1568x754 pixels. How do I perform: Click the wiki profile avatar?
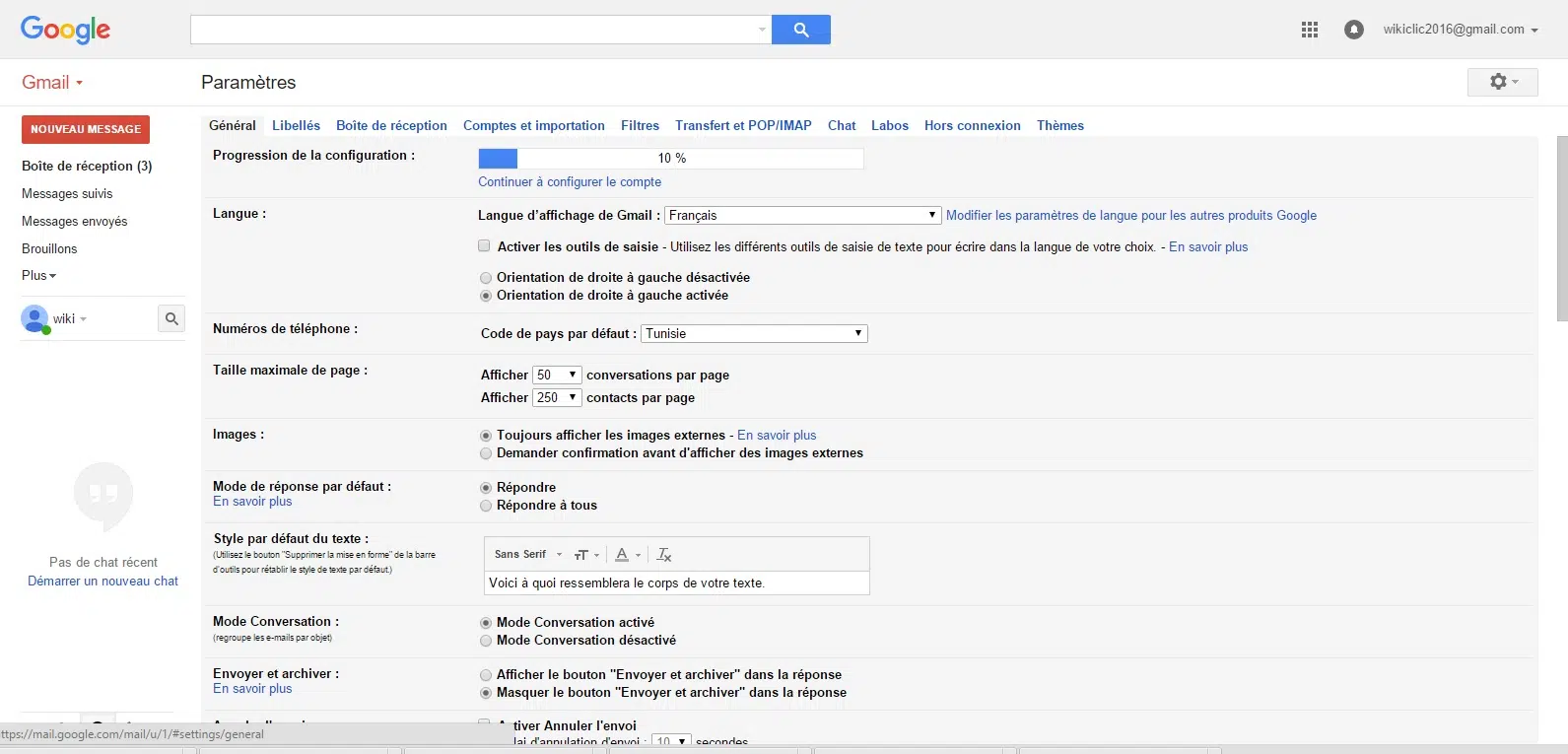(x=35, y=318)
